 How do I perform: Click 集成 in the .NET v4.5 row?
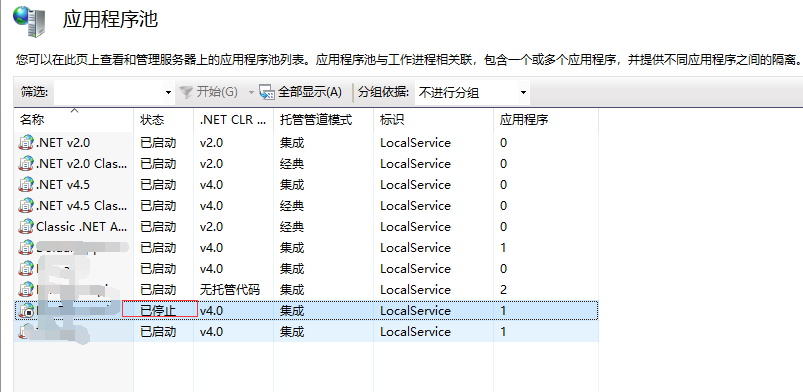point(292,185)
